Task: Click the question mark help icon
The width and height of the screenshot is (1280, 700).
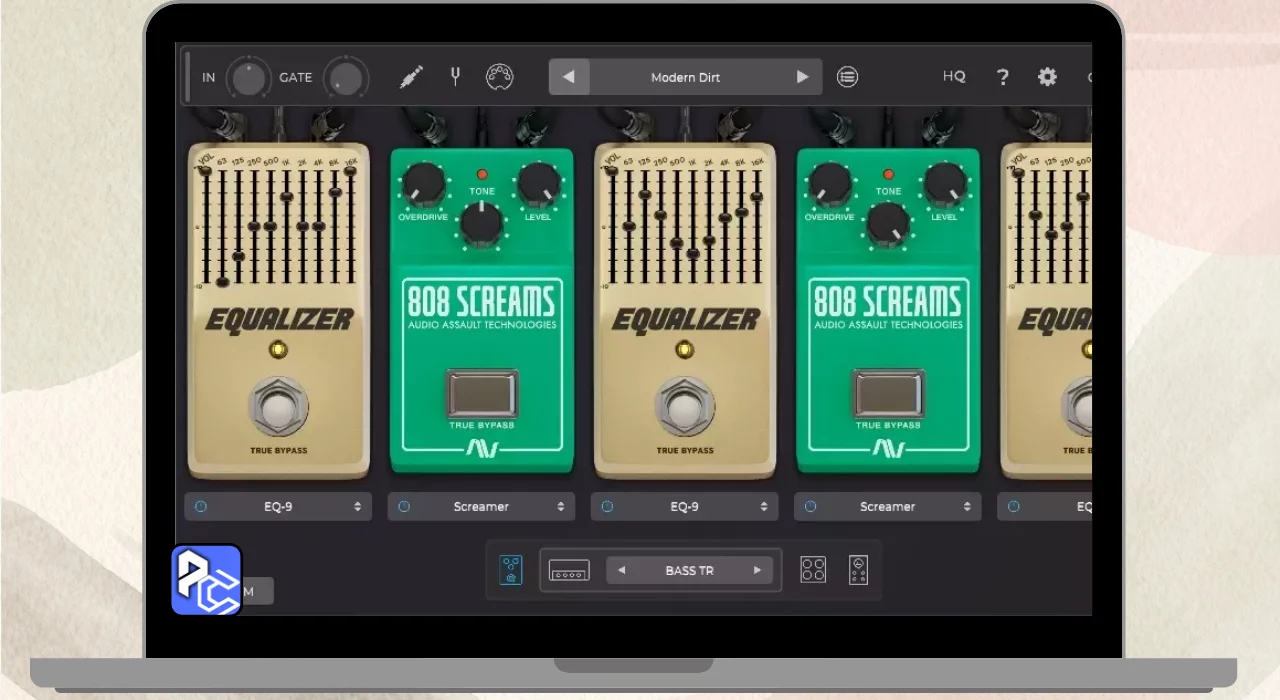Action: [x=1002, y=77]
